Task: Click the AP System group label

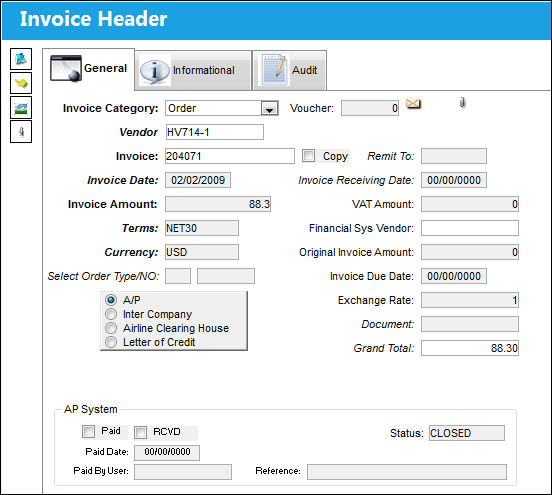Action: [91, 409]
